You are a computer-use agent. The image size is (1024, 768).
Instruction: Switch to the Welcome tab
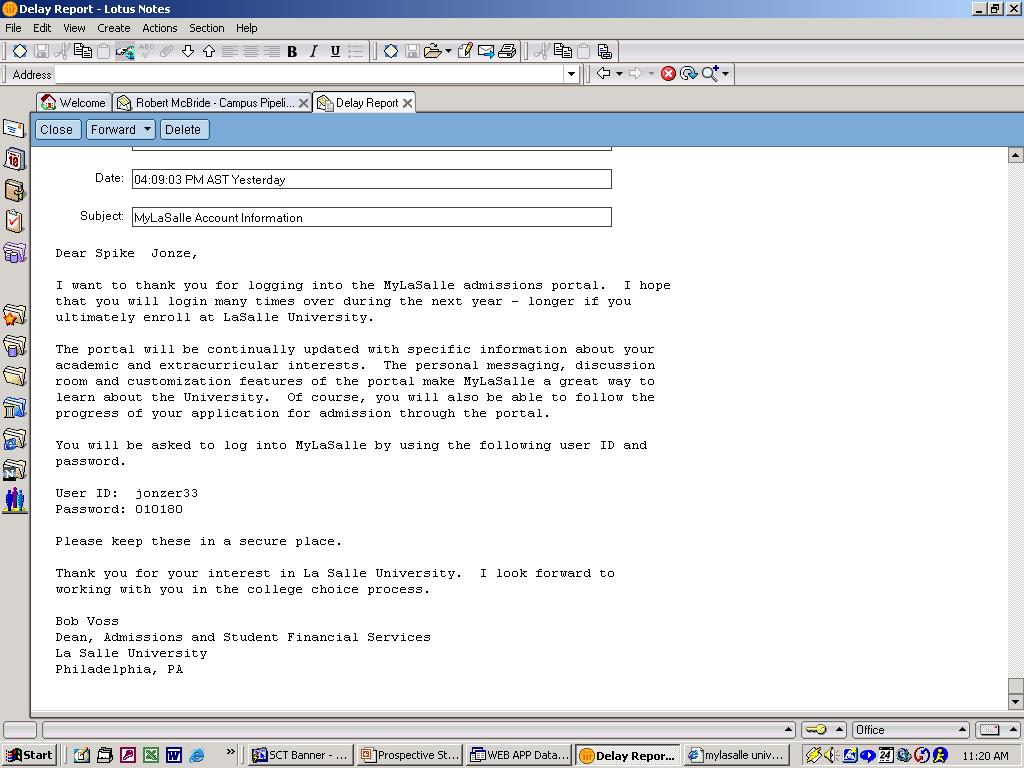[x=73, y=103]
